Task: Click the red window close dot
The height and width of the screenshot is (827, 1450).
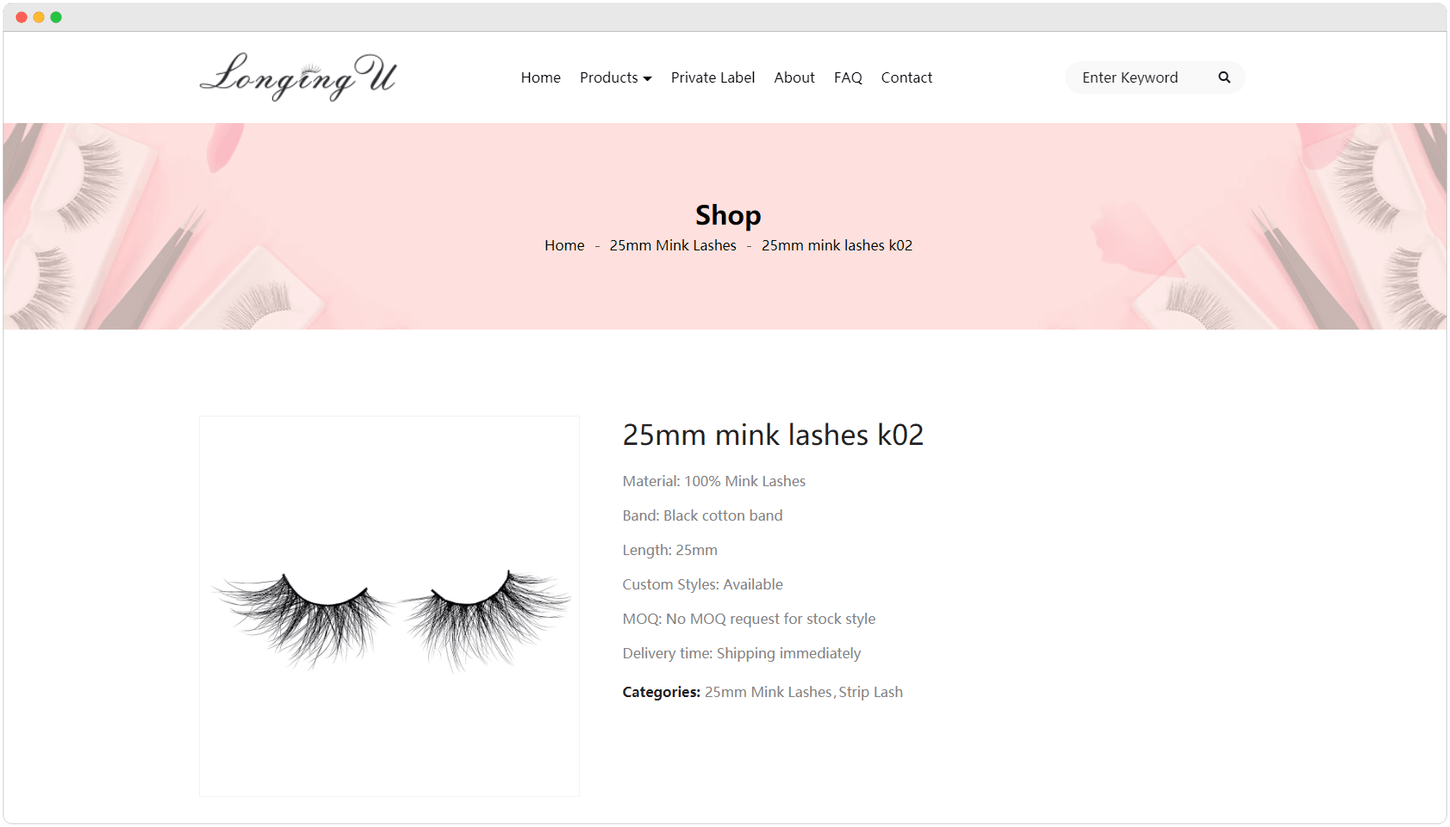Action: coord(21,17)
